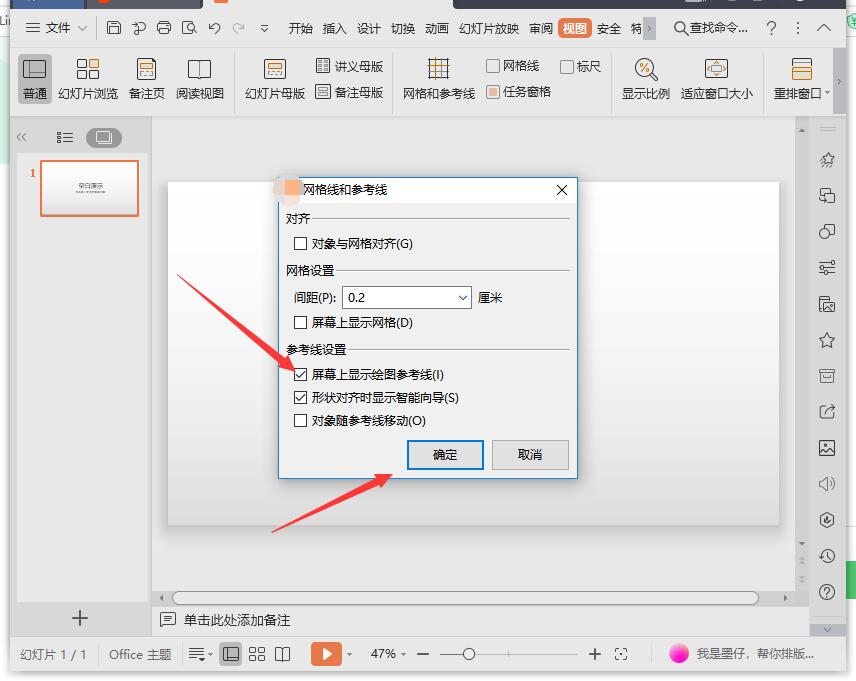The image size is (856, 681).
Task: Open the picture icon in right sidebar
Action: tap(827, 448)
